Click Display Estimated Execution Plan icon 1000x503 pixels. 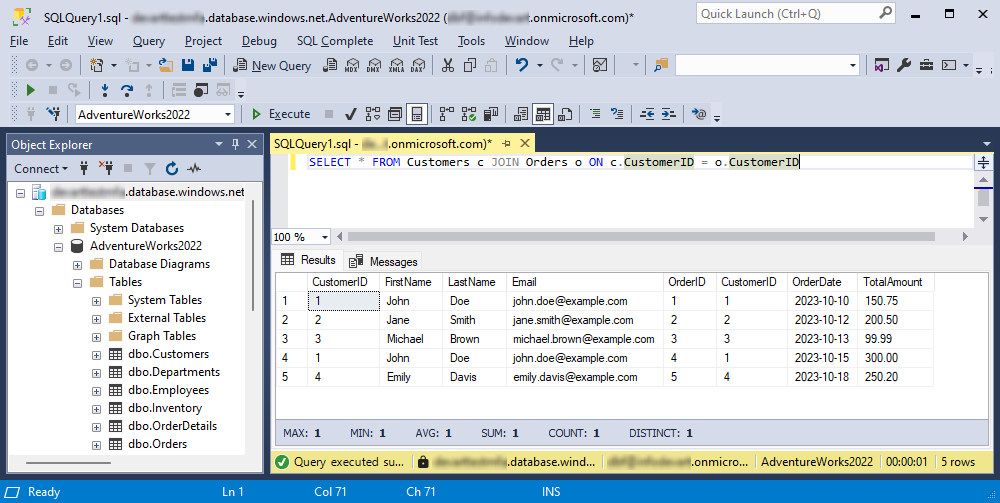(x=372, y=114)
